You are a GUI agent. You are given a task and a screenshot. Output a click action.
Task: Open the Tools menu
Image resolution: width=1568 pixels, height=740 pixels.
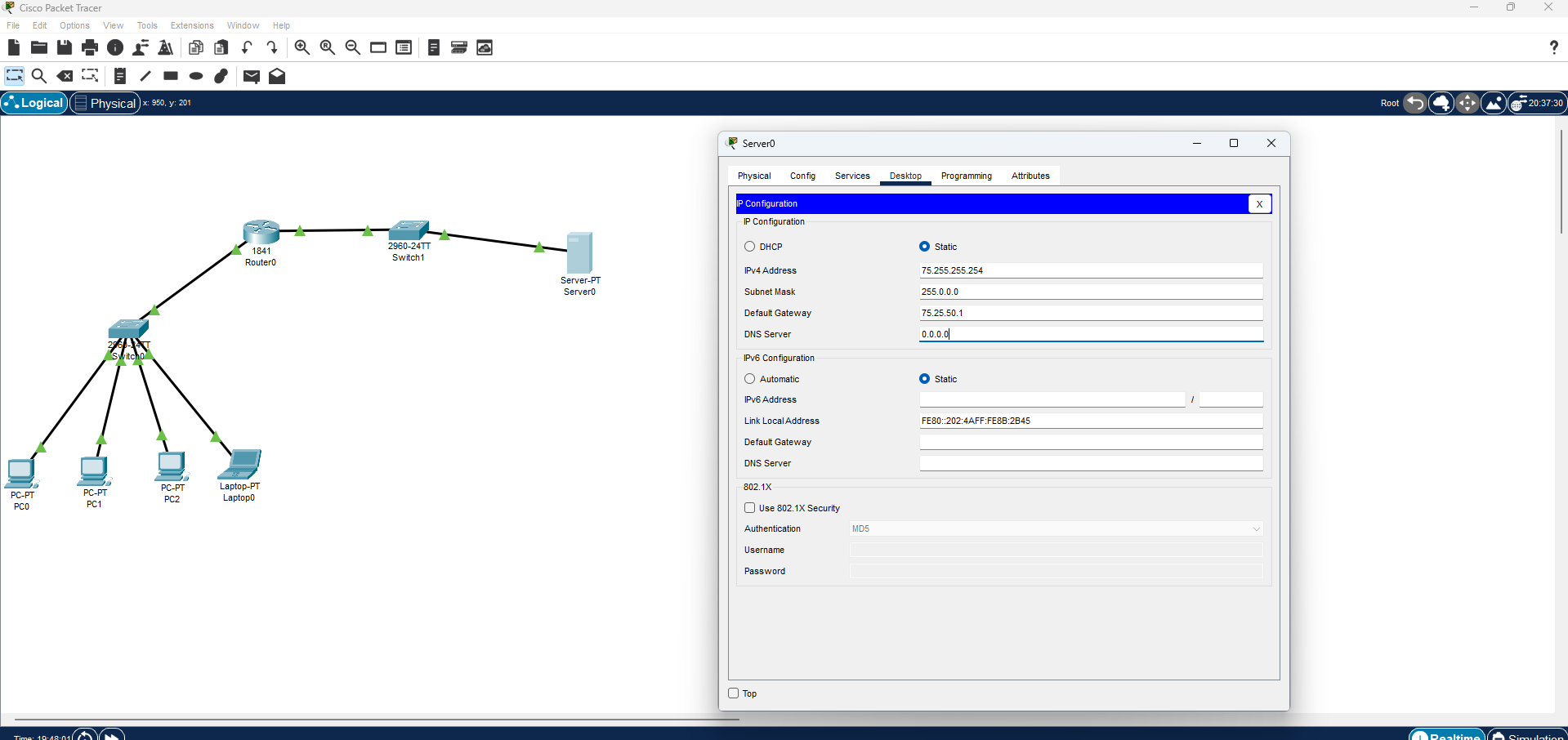point(147,25)
